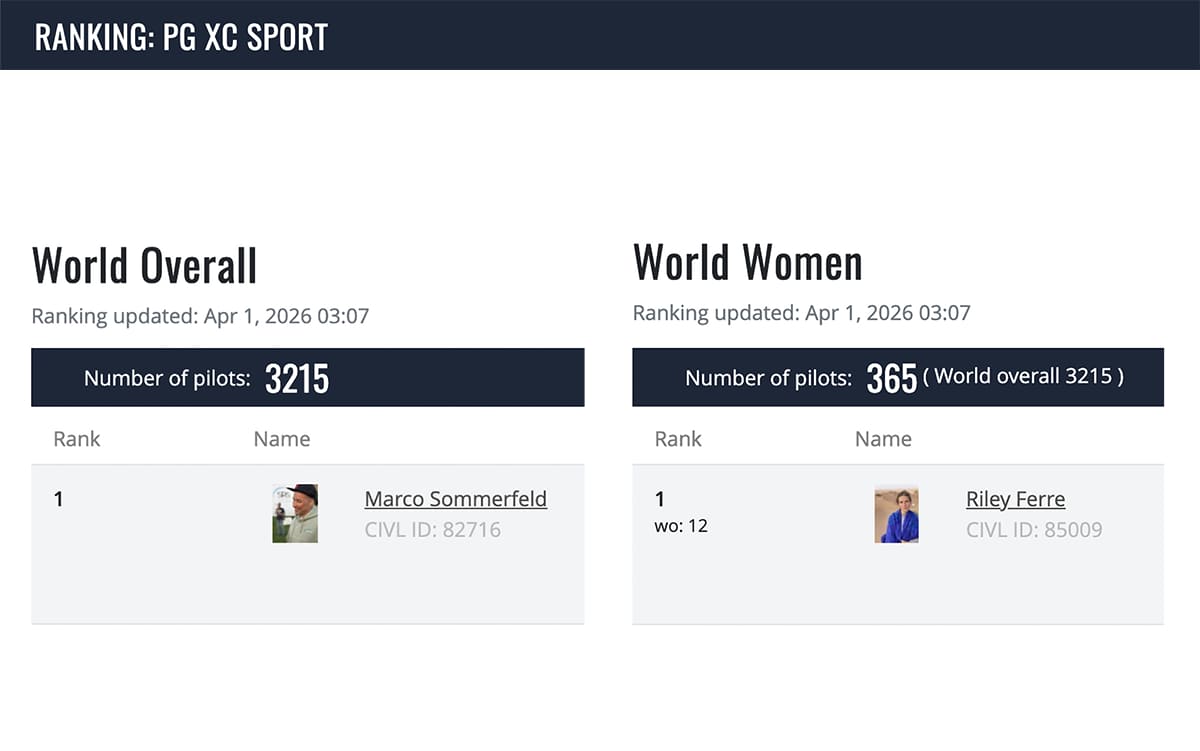
Task: Click the 'RANKING: PG XC SPORT' page title
Action: [x=181, y=37]
